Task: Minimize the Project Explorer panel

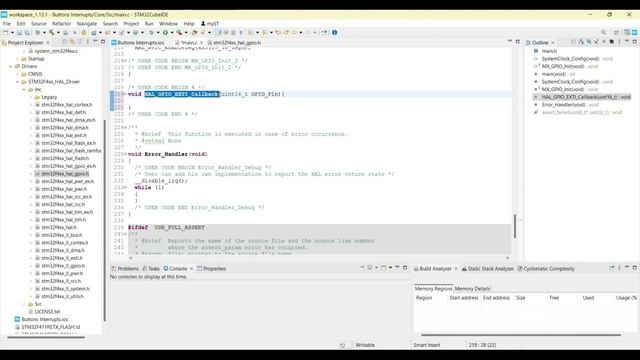Action: (x=95, y=42)
